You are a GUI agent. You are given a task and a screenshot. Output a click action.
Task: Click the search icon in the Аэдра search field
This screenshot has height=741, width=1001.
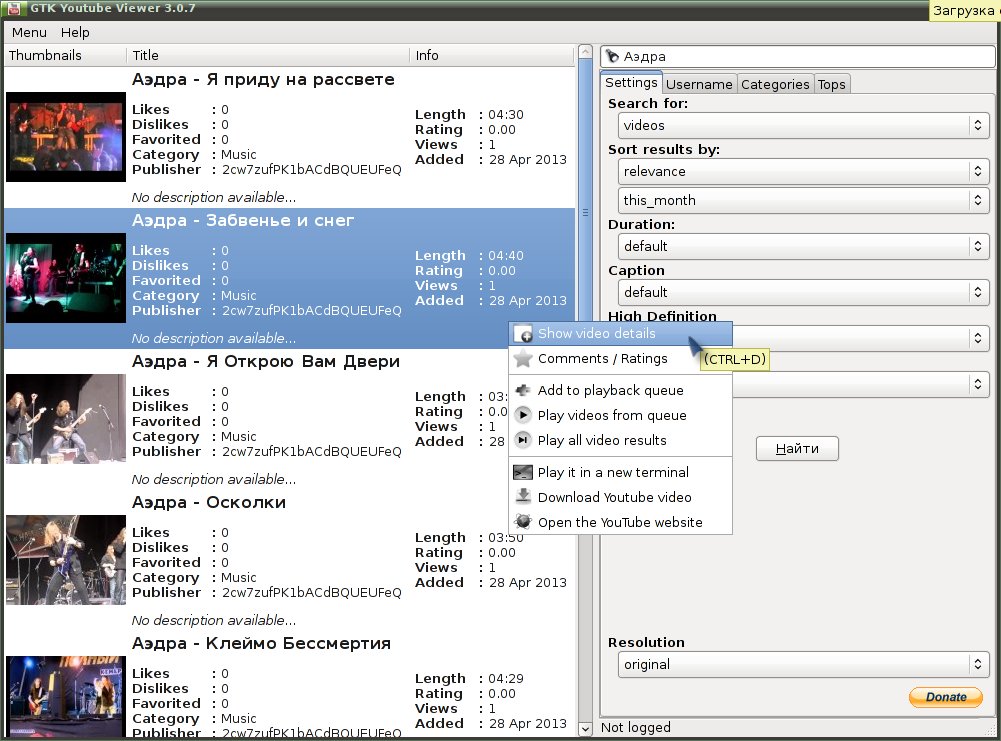coord(612,56)
